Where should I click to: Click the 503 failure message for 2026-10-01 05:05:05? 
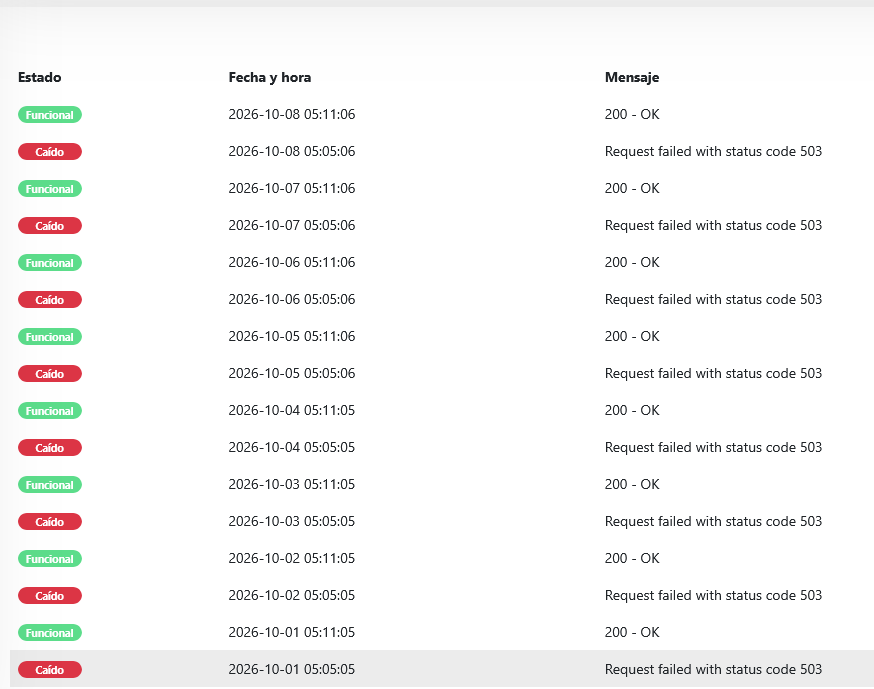pos(713,669)
